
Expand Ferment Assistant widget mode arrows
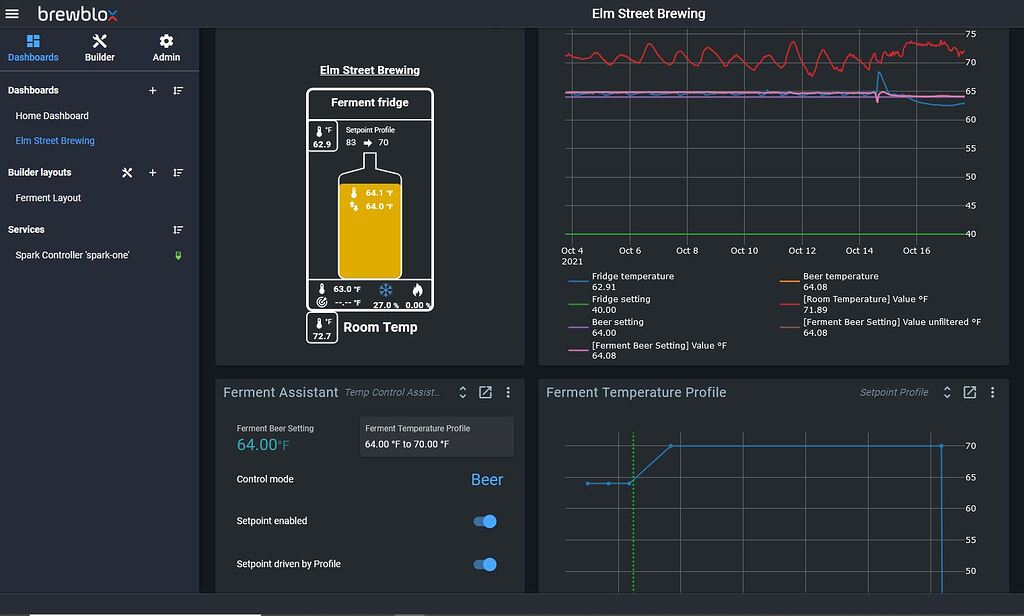(463, 393)
